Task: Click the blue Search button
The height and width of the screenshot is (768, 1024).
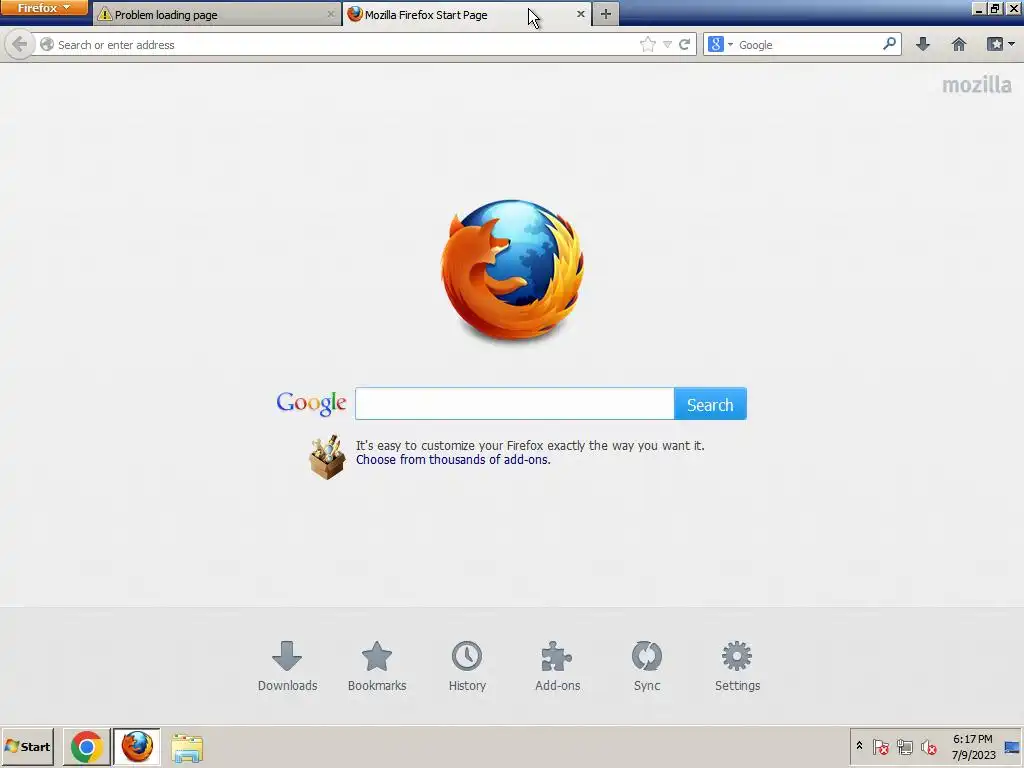Action: (710, 404)
